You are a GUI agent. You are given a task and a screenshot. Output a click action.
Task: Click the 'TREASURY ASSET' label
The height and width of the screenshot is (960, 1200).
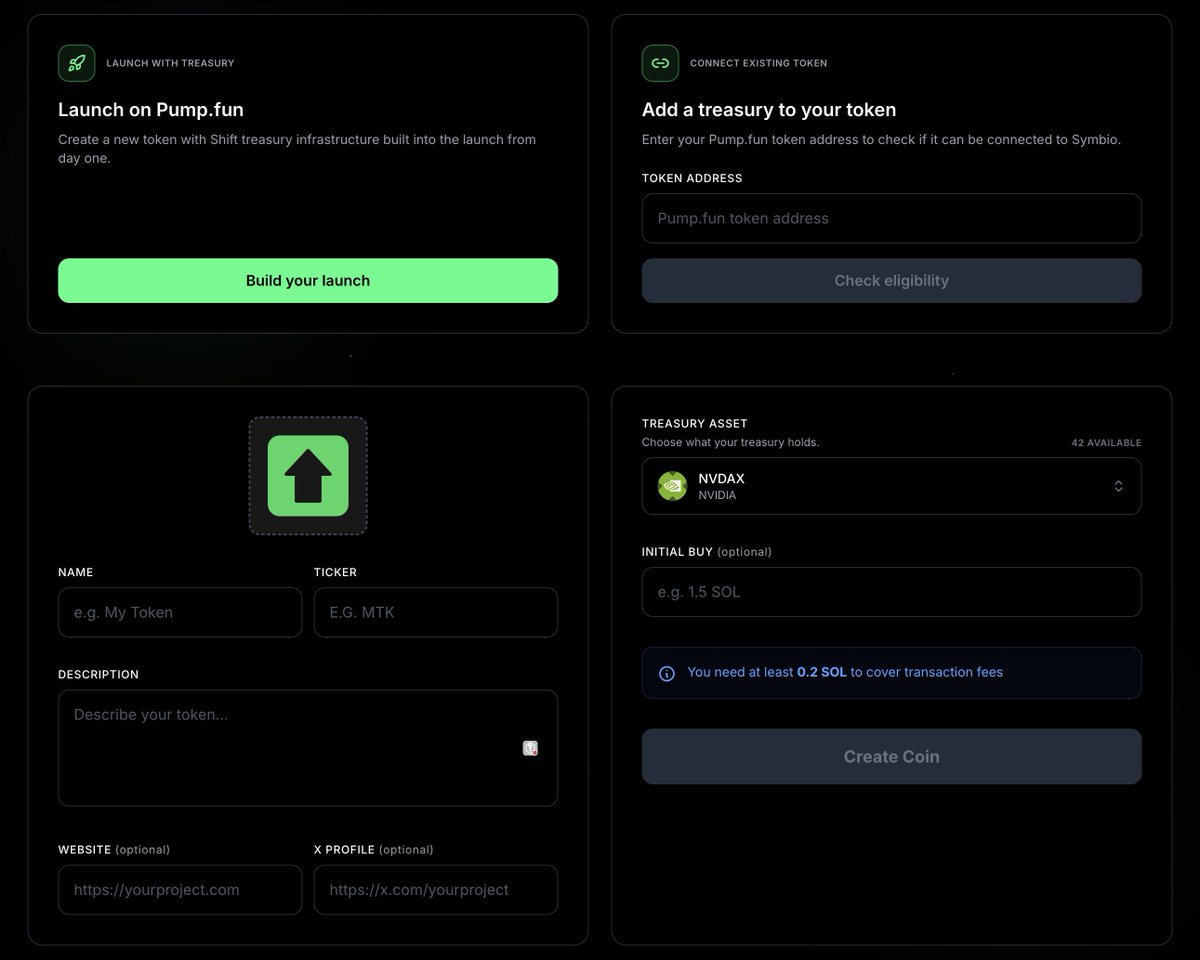pos(695,424)
